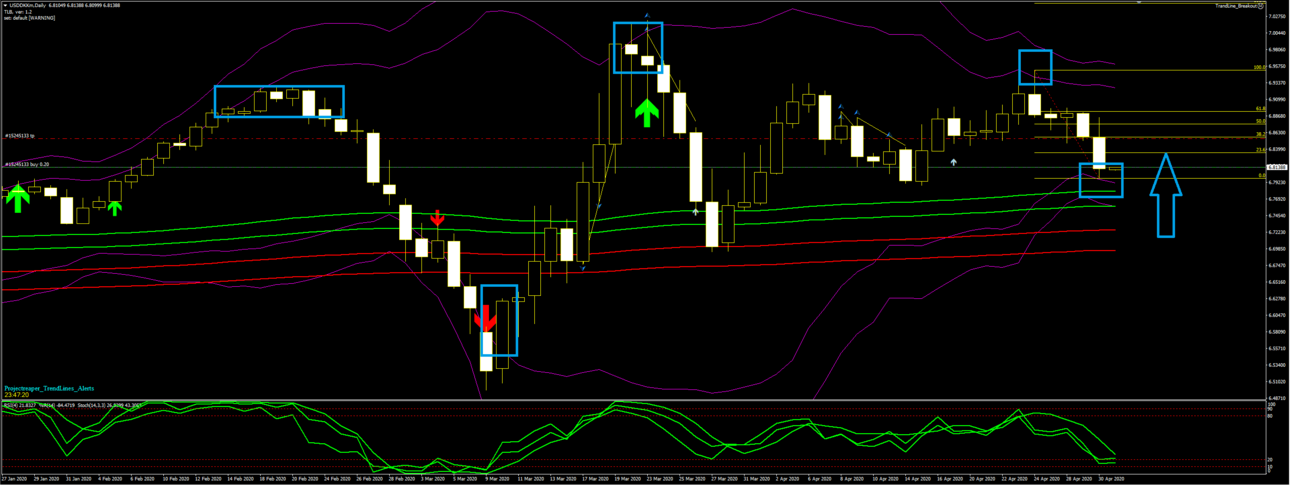Click the 'set: default [WARNING]' label
Image resolution: width=1290 pixels, height=485 pixels.
pos(28,18)
